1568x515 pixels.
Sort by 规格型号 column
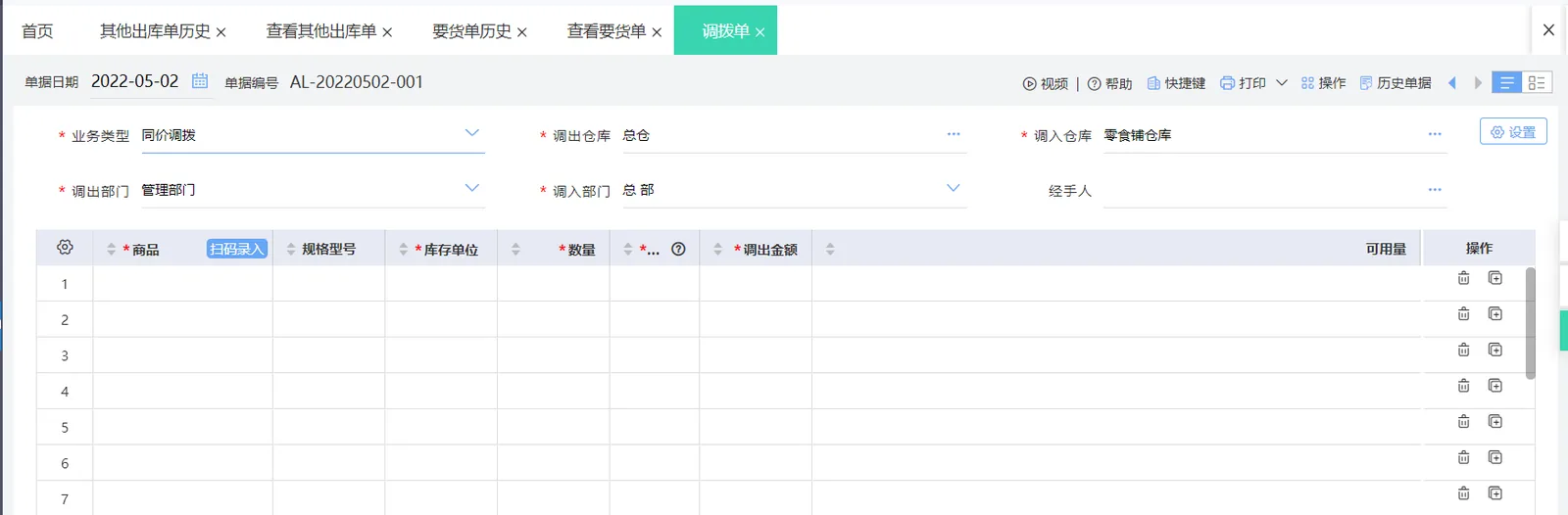coord(291,250)
